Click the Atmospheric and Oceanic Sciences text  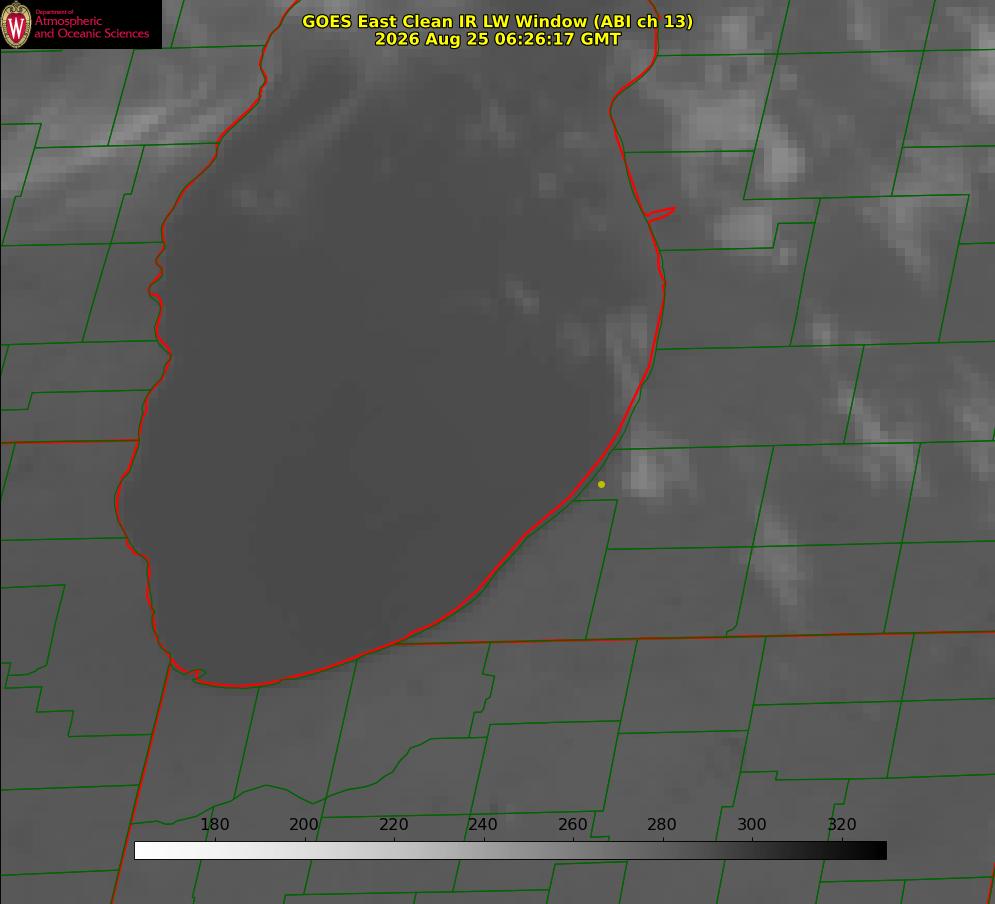(91, 26)
